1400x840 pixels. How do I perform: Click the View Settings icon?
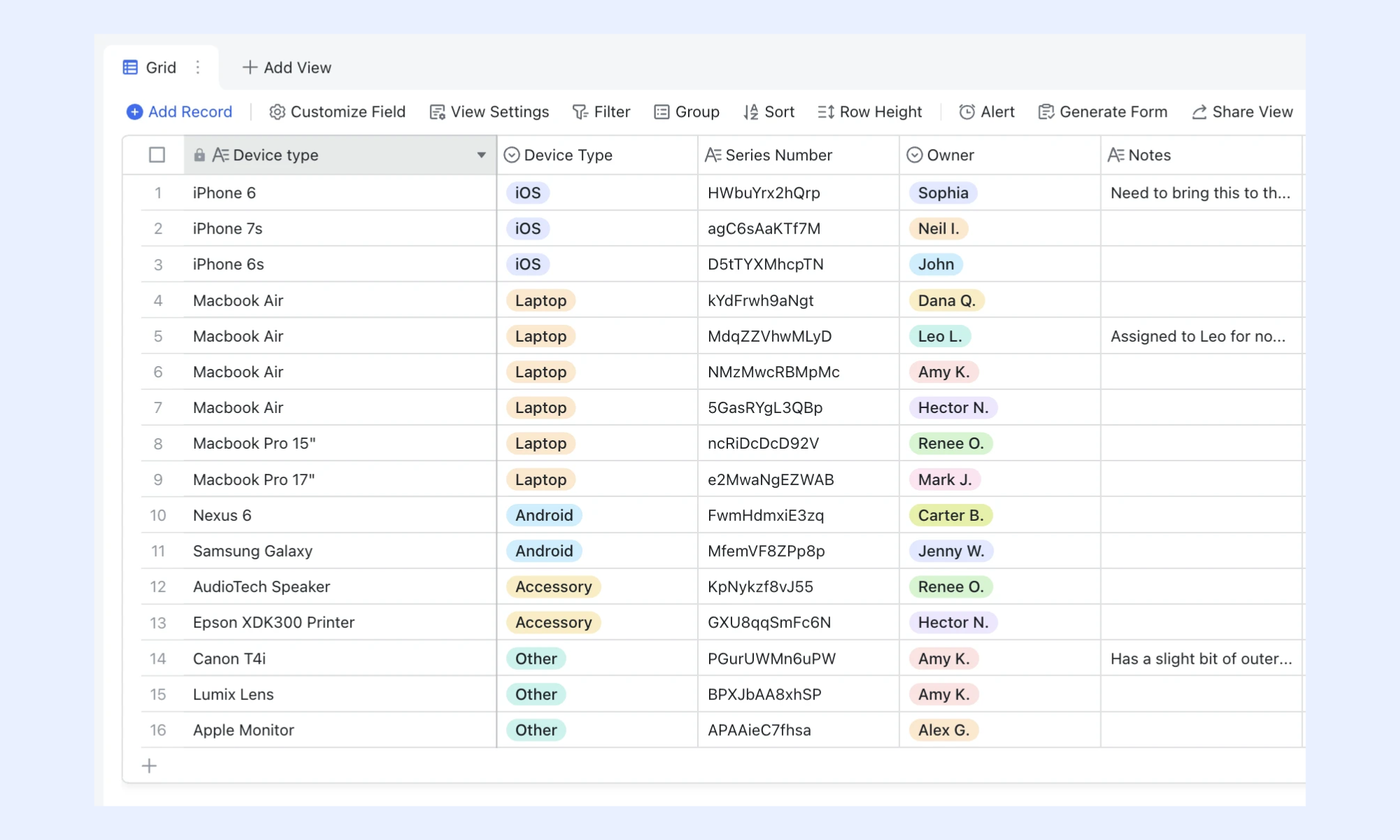[437, 112]
